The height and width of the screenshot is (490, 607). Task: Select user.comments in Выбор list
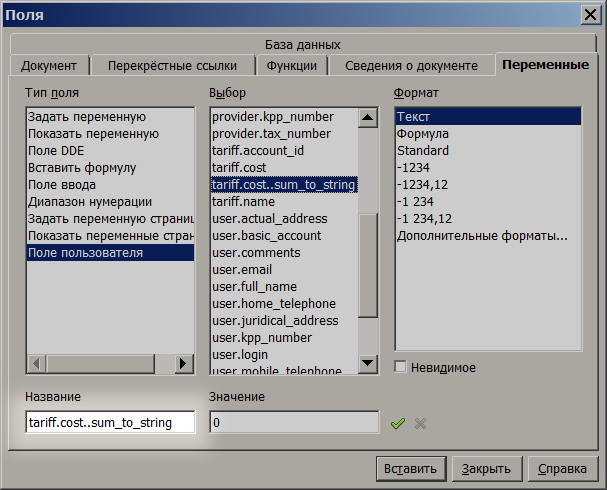[x=285, y=253]
